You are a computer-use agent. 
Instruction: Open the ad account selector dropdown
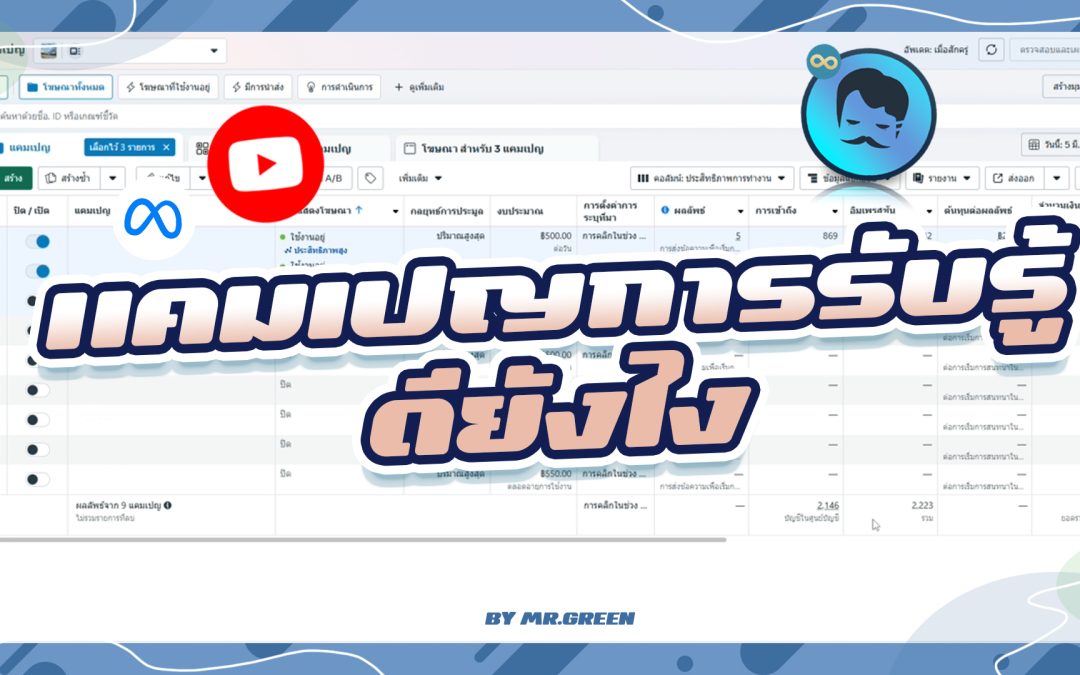tap(131, 51)
